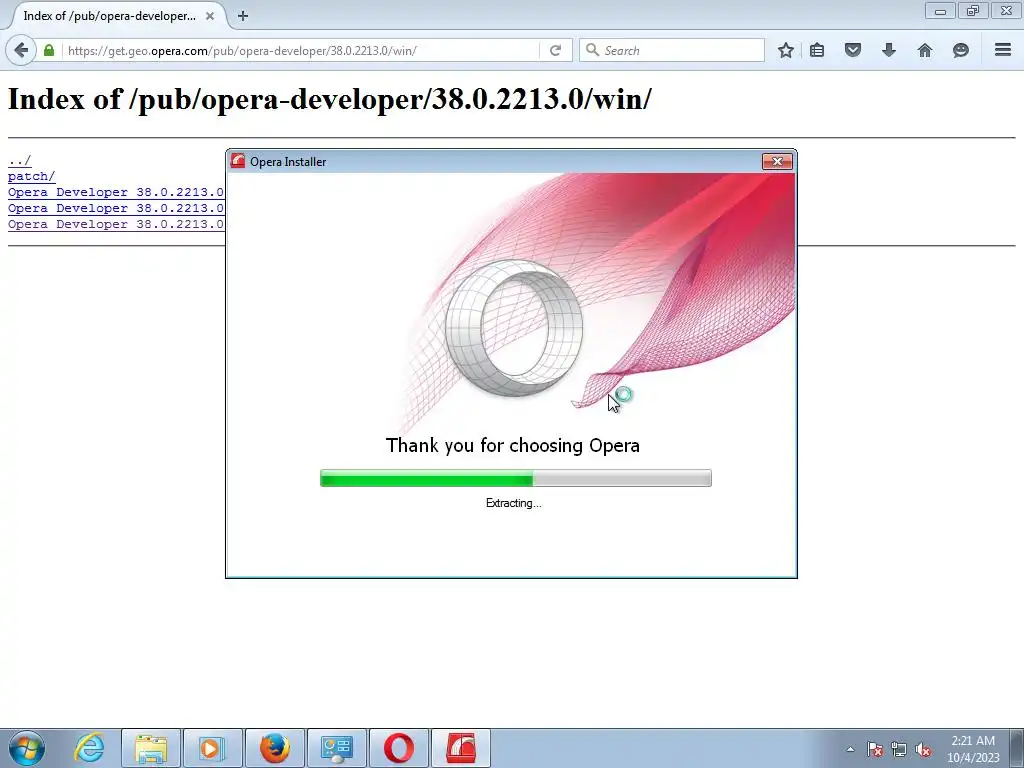Open the third Opera Developer 38.0.2213.0 link
The image size is (1024, 768).
click(x=116, y=224)
